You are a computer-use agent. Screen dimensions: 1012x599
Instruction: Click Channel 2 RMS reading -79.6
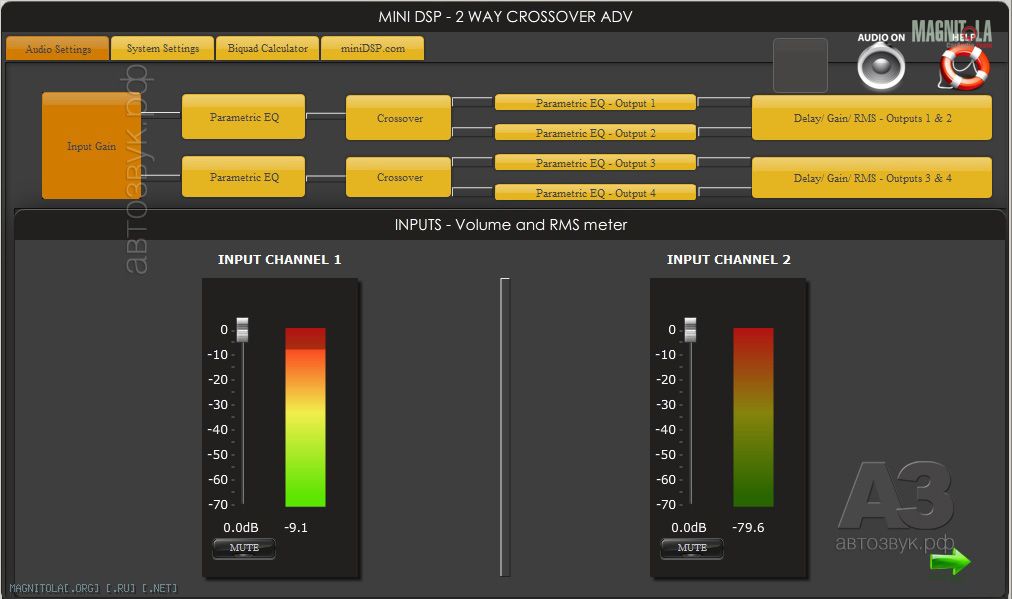[748, 527]
